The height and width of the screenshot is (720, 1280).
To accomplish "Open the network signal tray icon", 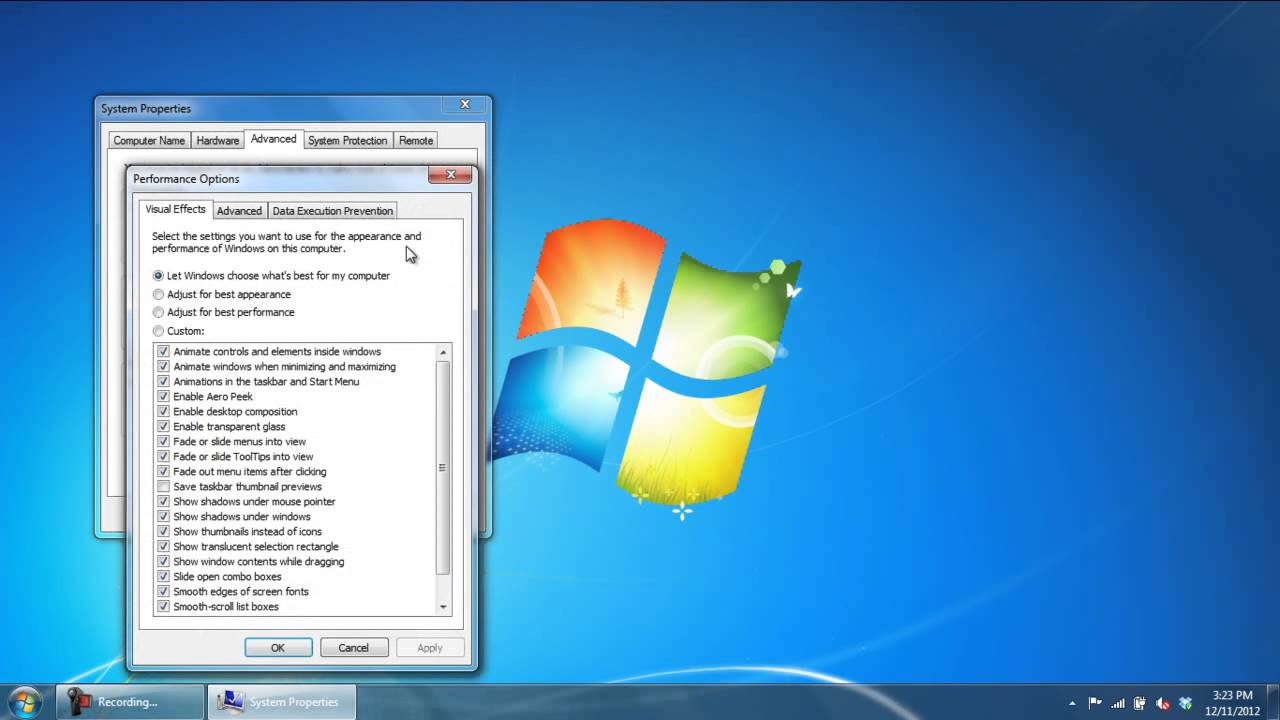I will tap(1118, 703).
